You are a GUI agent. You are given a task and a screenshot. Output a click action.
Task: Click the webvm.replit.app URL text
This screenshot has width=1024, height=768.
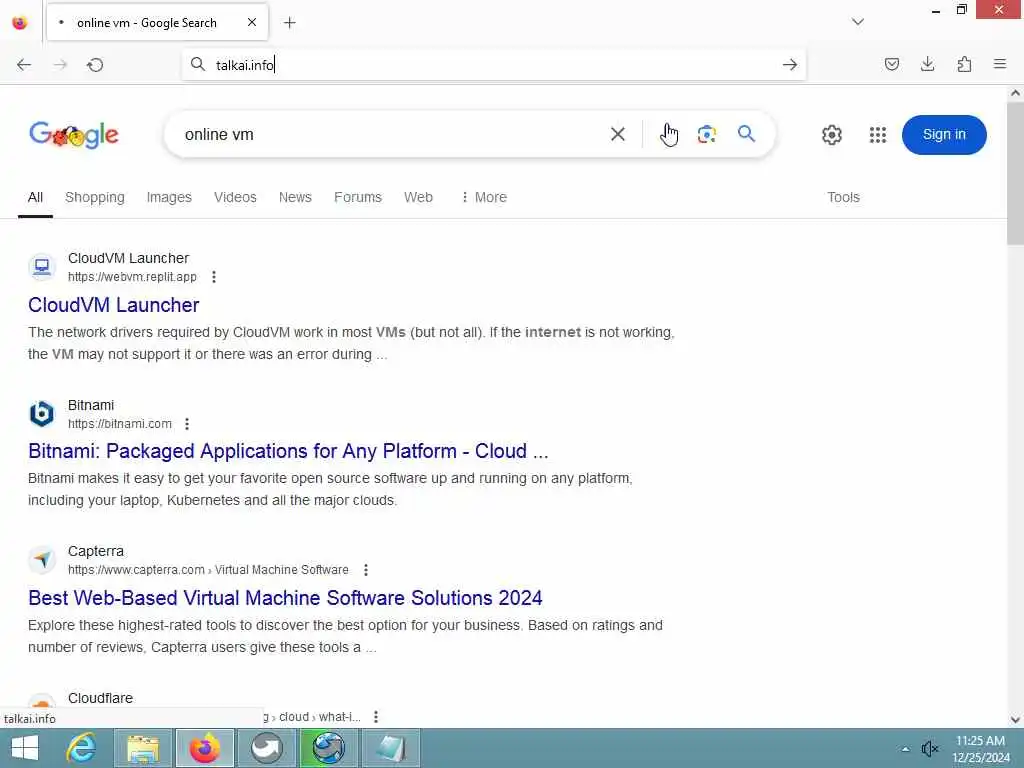(x=132, y=277)
